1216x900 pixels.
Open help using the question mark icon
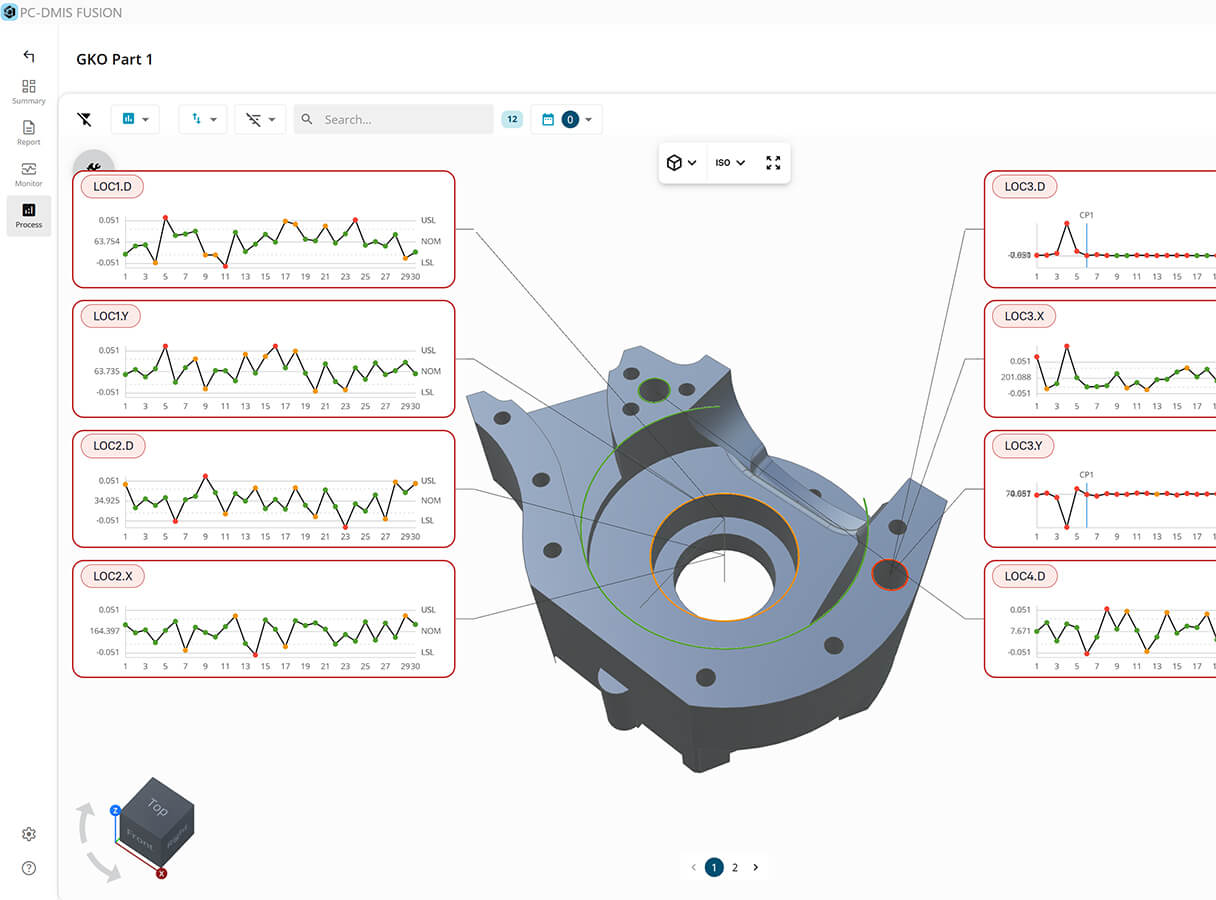pos(29,868)
